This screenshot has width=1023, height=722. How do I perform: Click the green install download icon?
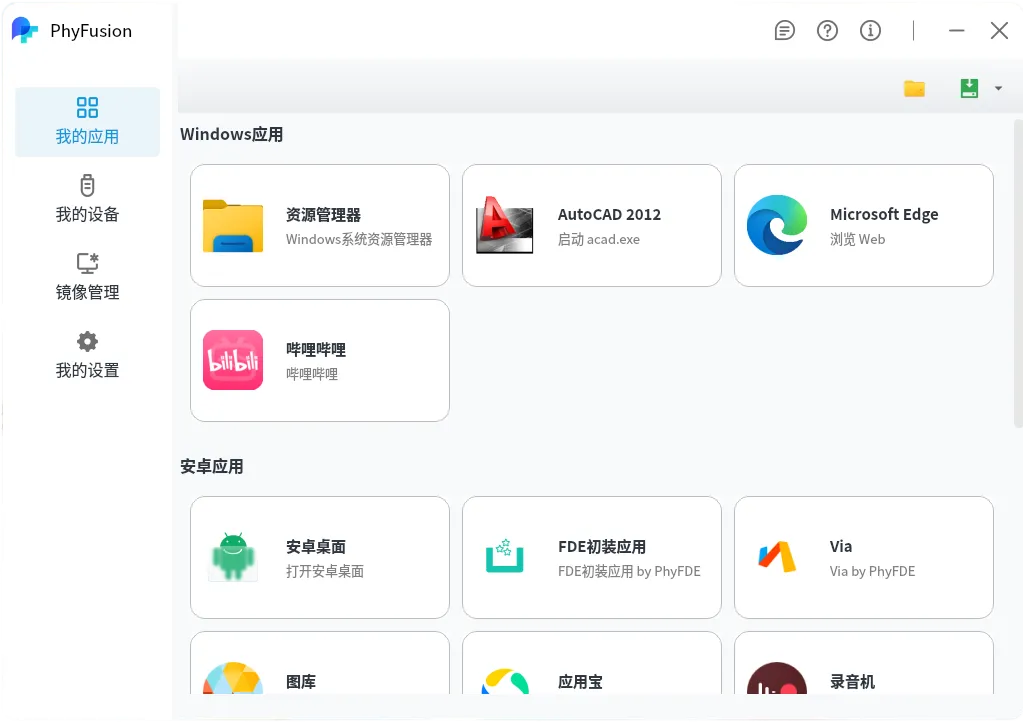[x=970, y=88]
